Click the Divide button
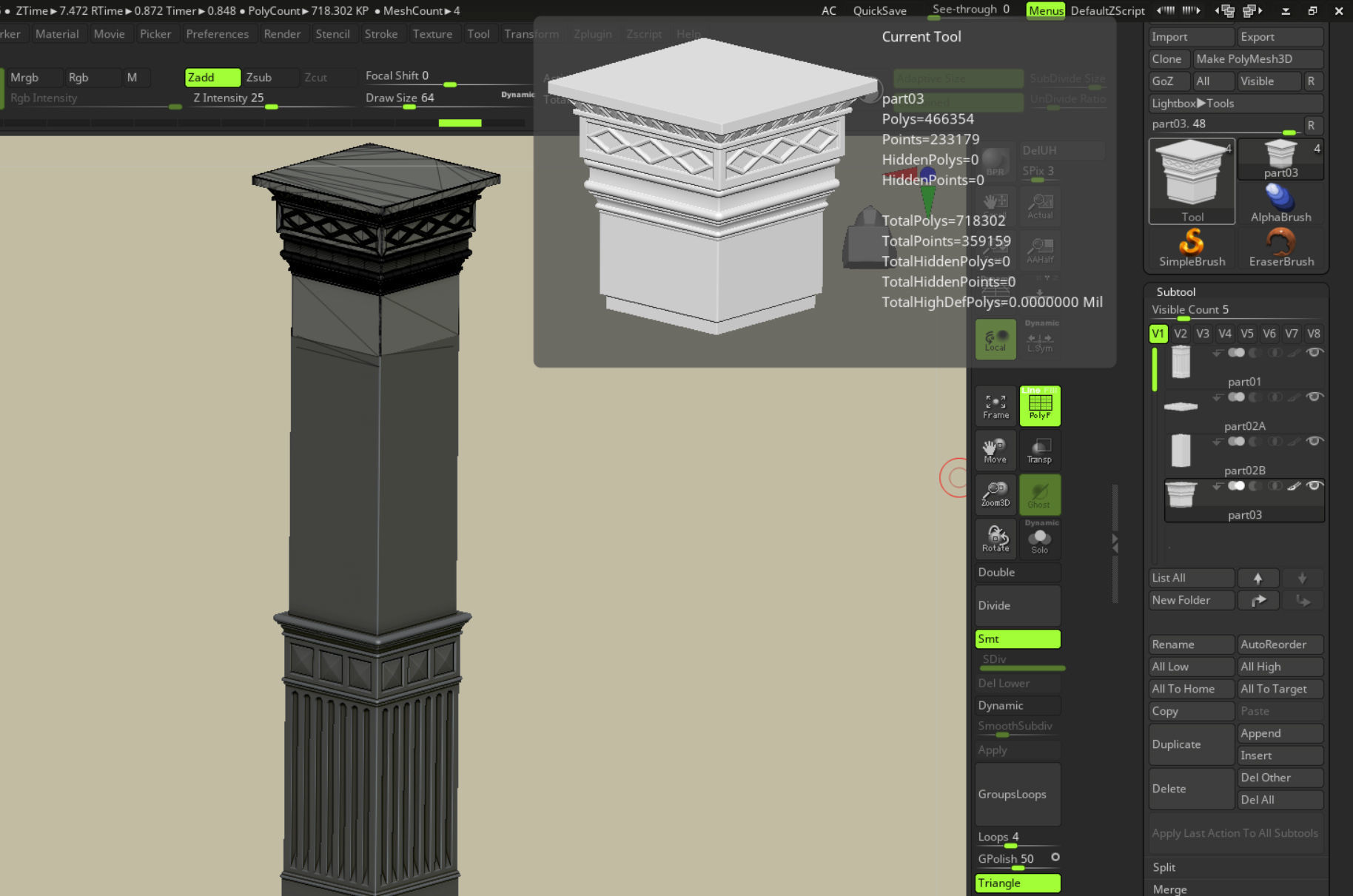 pyautogui.click(x=1018, y=605)
